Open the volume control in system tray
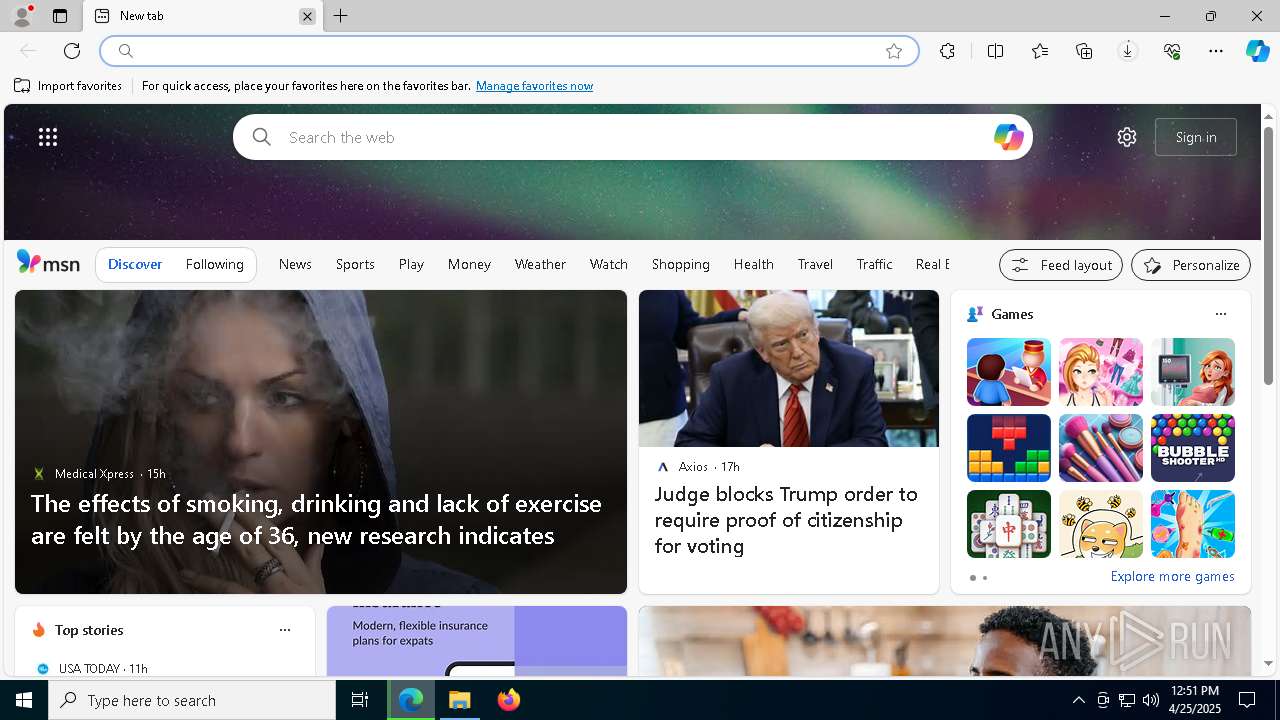 (x=1150, y=700)
